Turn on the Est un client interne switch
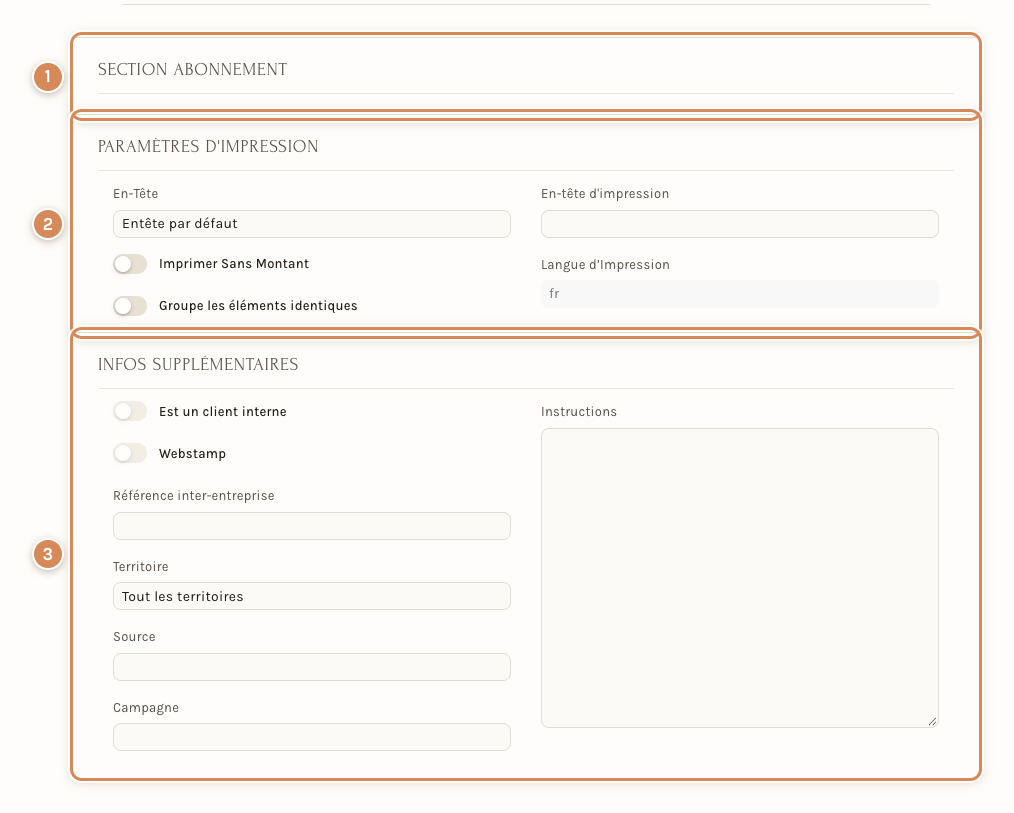The width and height of the screenshot is (1014, 813). coord(130,411)
